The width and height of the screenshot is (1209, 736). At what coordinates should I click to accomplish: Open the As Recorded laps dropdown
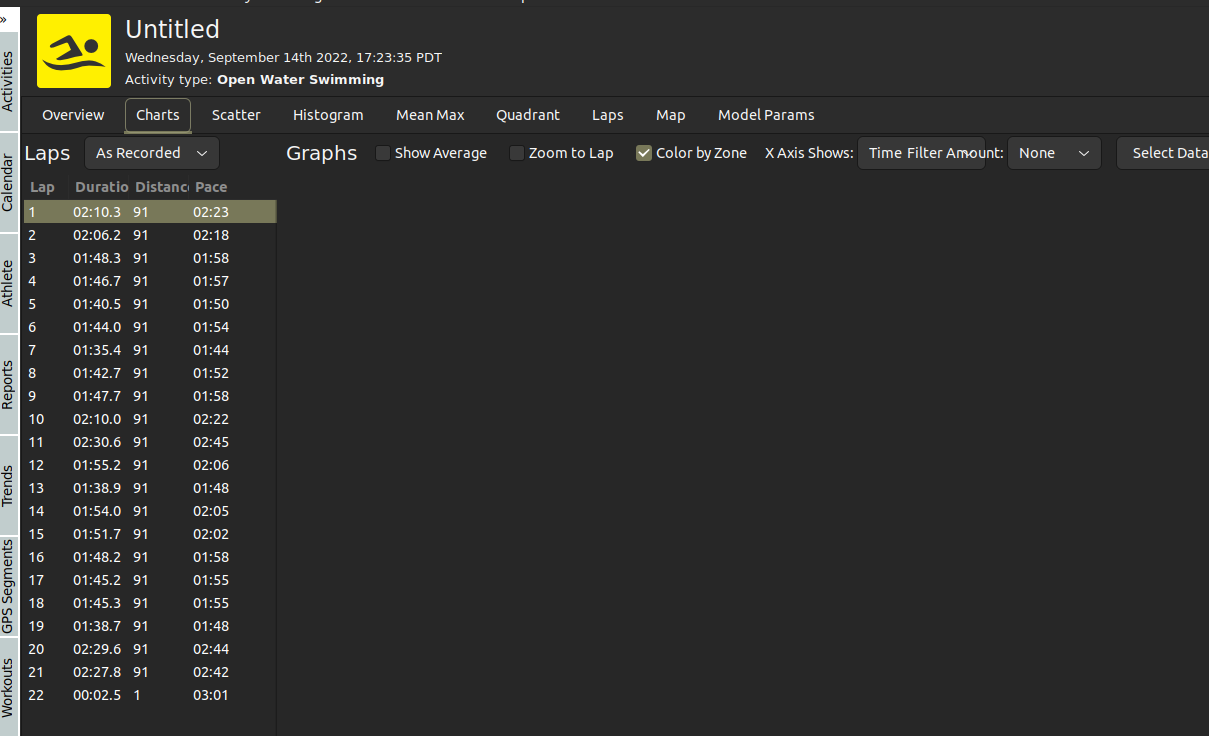click(x=151, y=153)
